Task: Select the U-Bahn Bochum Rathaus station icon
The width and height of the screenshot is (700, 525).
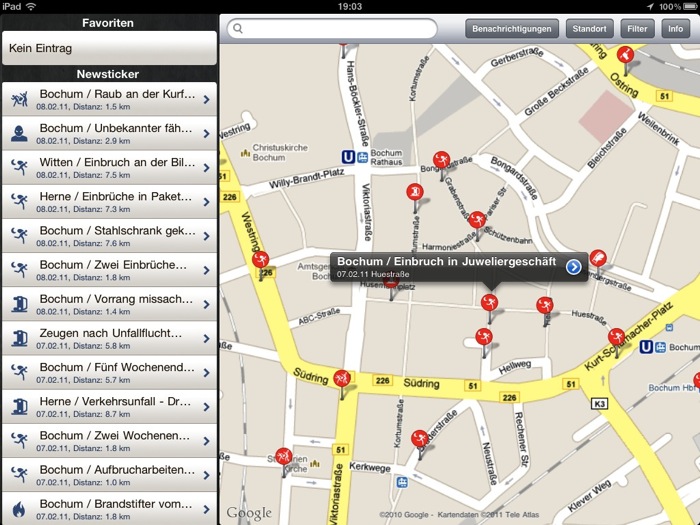Action: (x=348, y=155)
